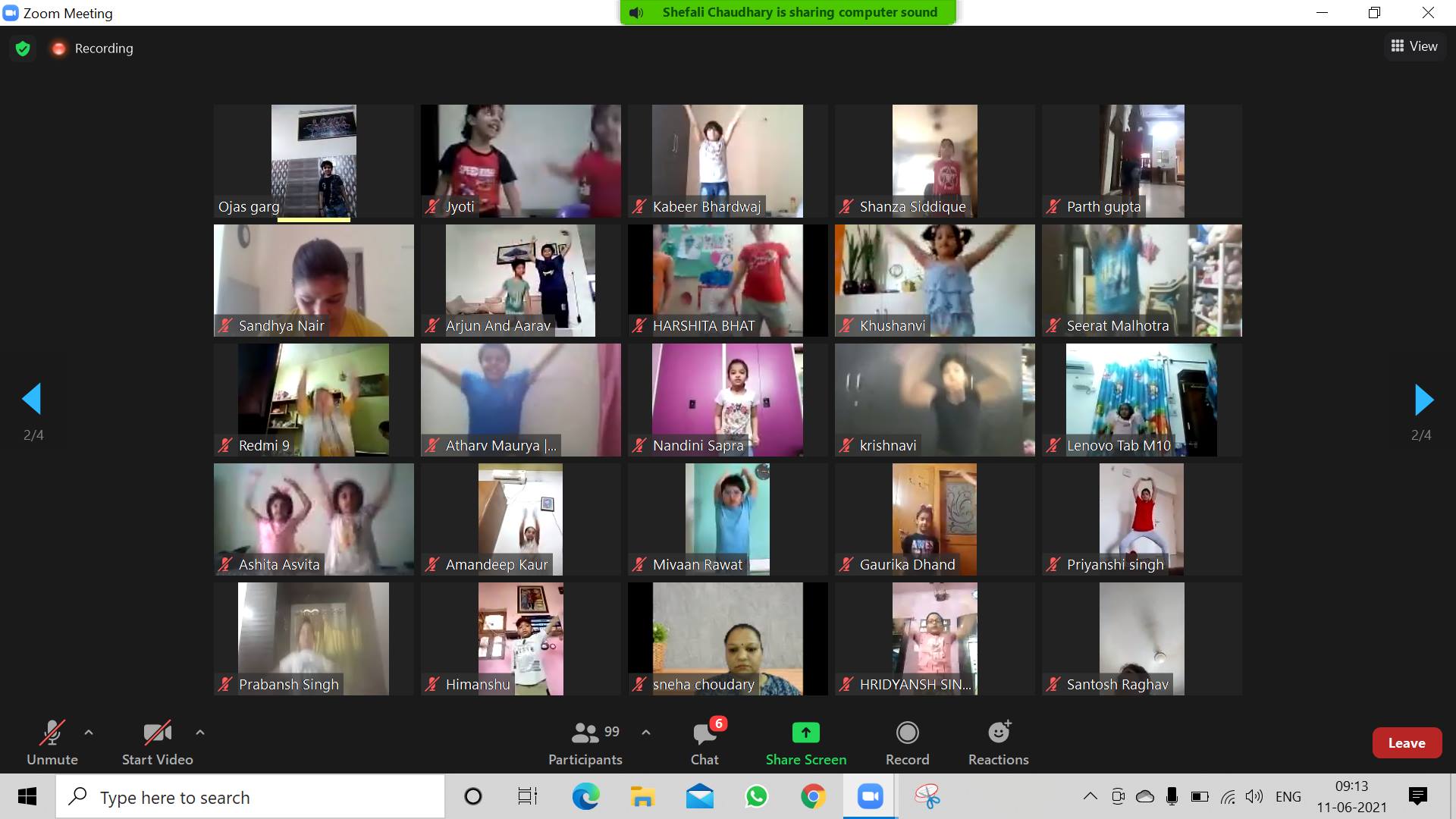Click the red Recording indicator

pyautogui.click(x=92, y=49)
